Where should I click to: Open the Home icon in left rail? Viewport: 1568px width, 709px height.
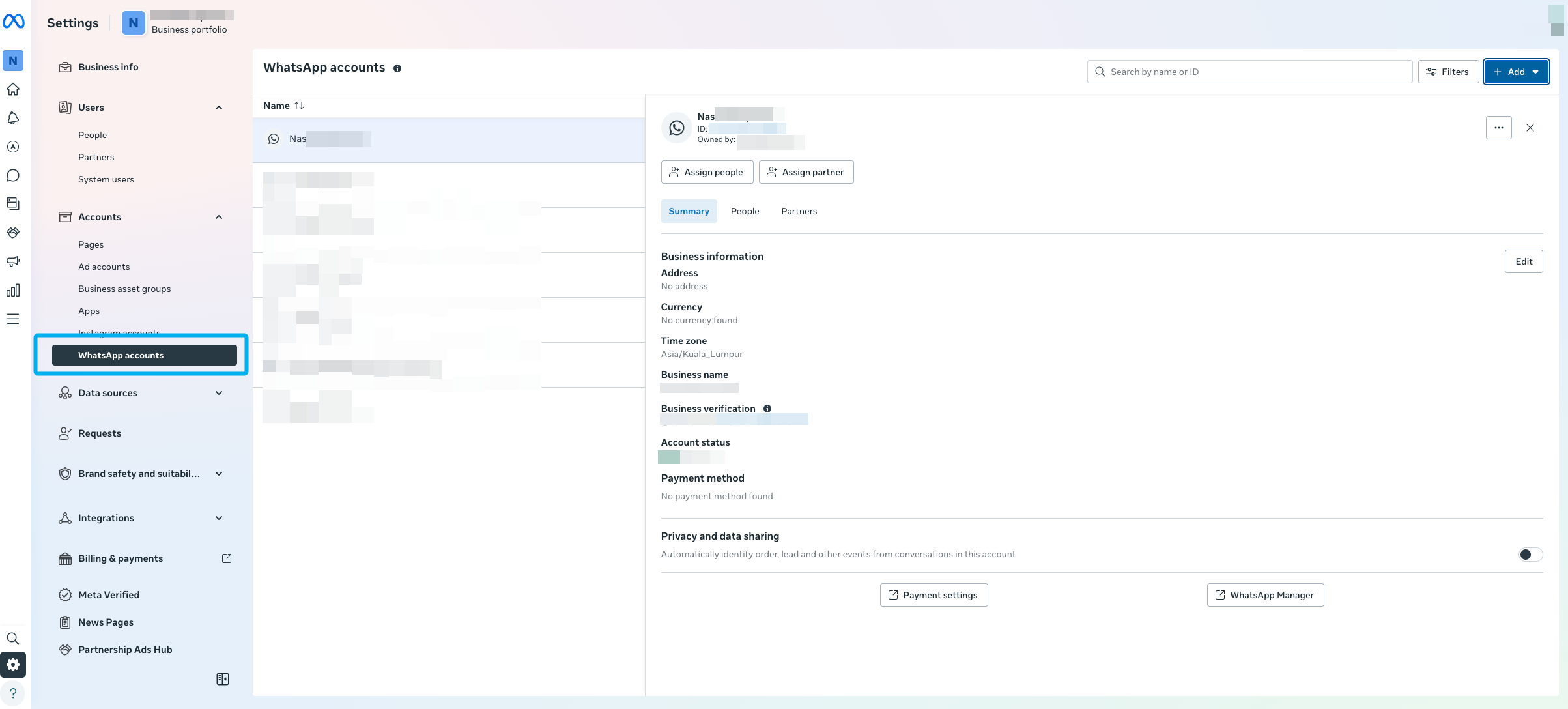click(x=13, y=89)
